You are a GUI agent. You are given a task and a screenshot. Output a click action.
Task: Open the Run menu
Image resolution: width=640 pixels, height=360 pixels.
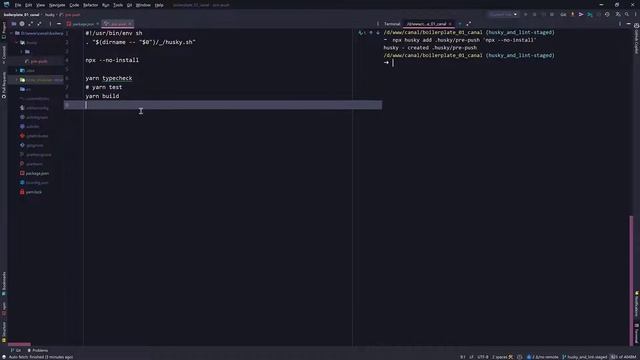[x=106, y=5]
